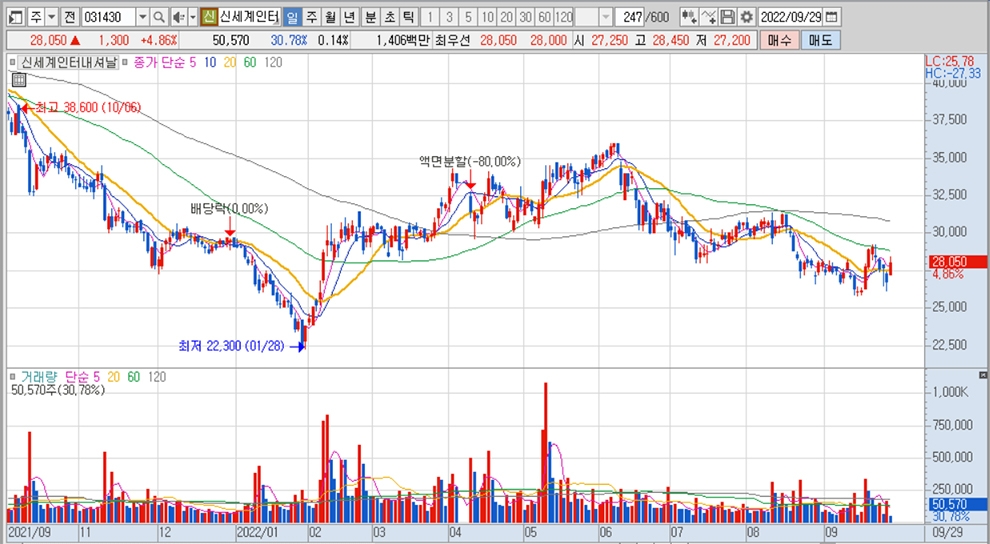Click the speaker sound icon
Screen dimensions: 990x544
[179, 16]
